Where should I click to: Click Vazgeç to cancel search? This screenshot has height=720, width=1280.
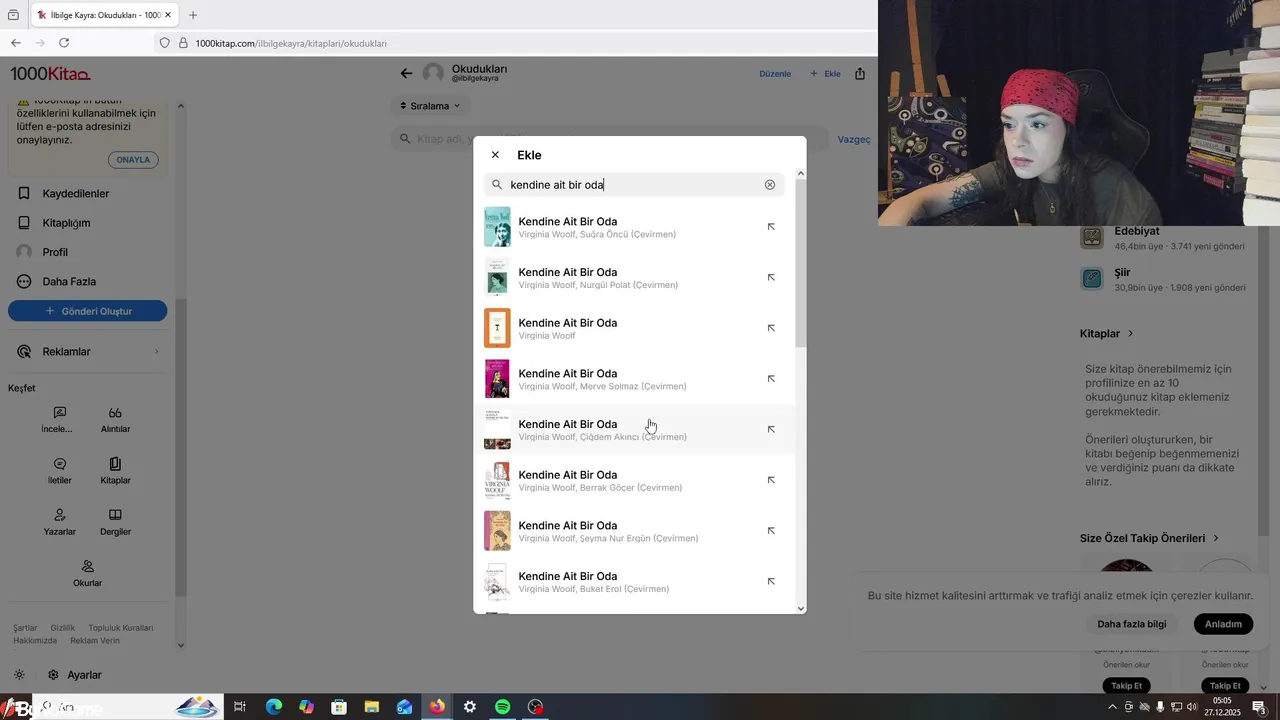853,140
